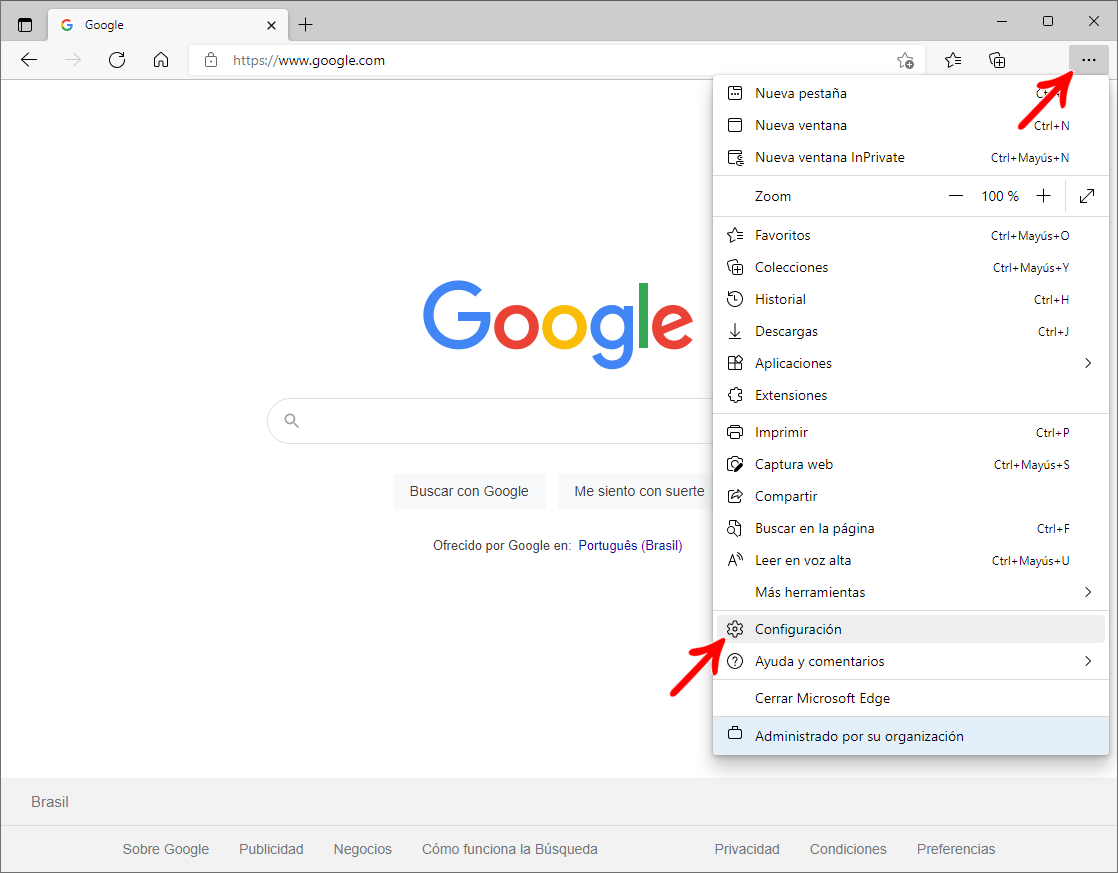This screenshot has height=873, width=1118.
Task: Maximize the Edge window
Action: tap(1047, 21)
